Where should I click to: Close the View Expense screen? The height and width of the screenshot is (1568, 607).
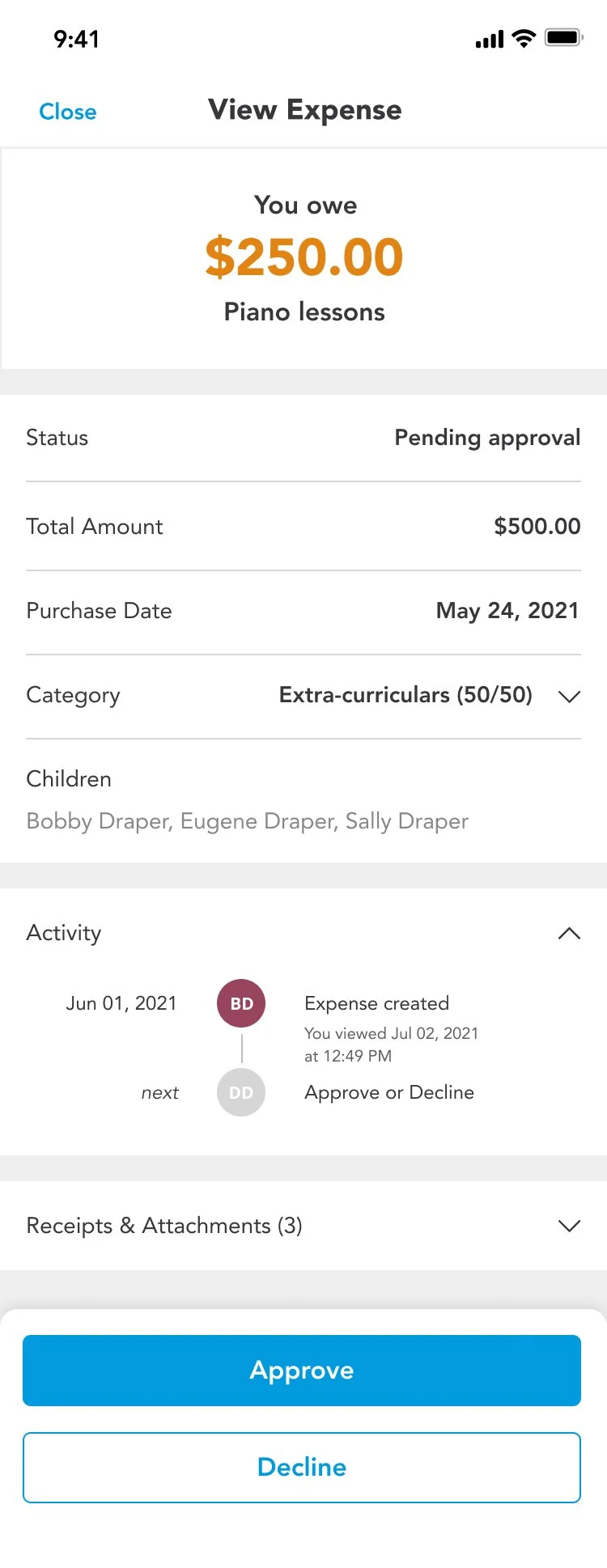tap(68, 112)
